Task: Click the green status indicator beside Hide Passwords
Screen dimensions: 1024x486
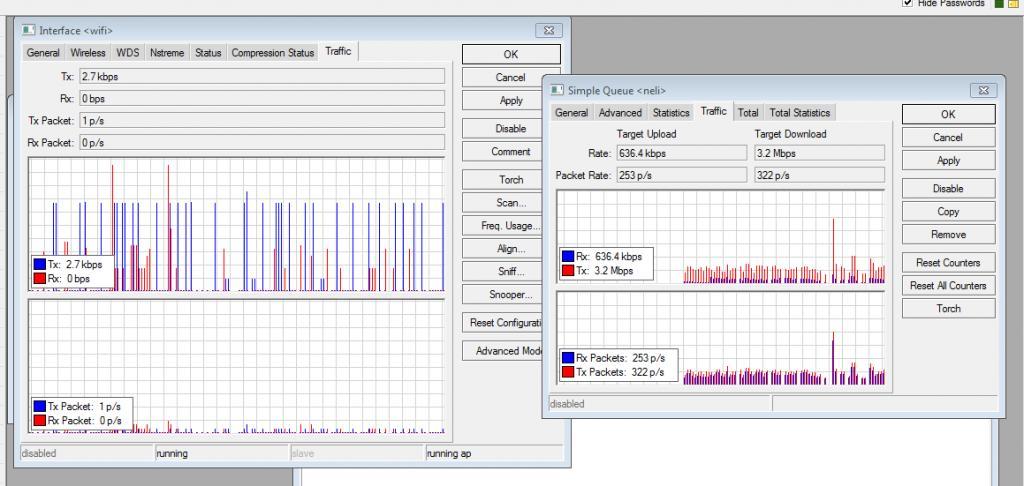Action: click(x=999, y=4)
